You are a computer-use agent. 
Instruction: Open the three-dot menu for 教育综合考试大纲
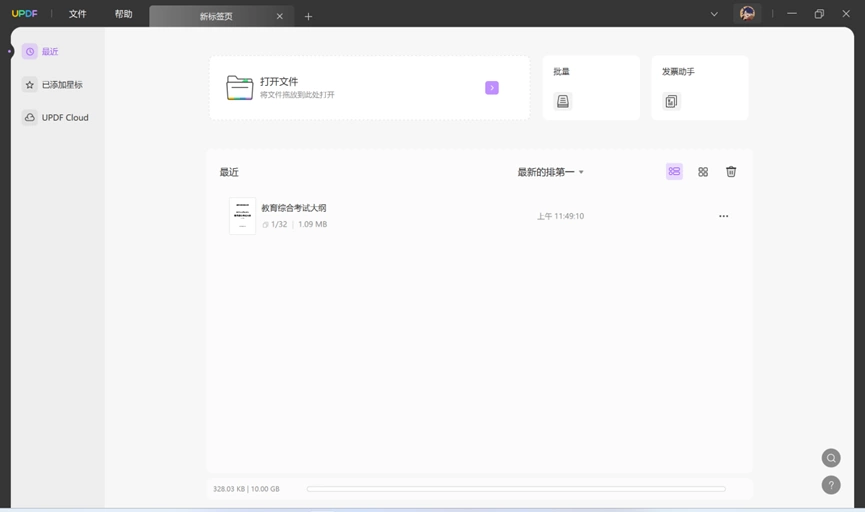coord(724,216)
